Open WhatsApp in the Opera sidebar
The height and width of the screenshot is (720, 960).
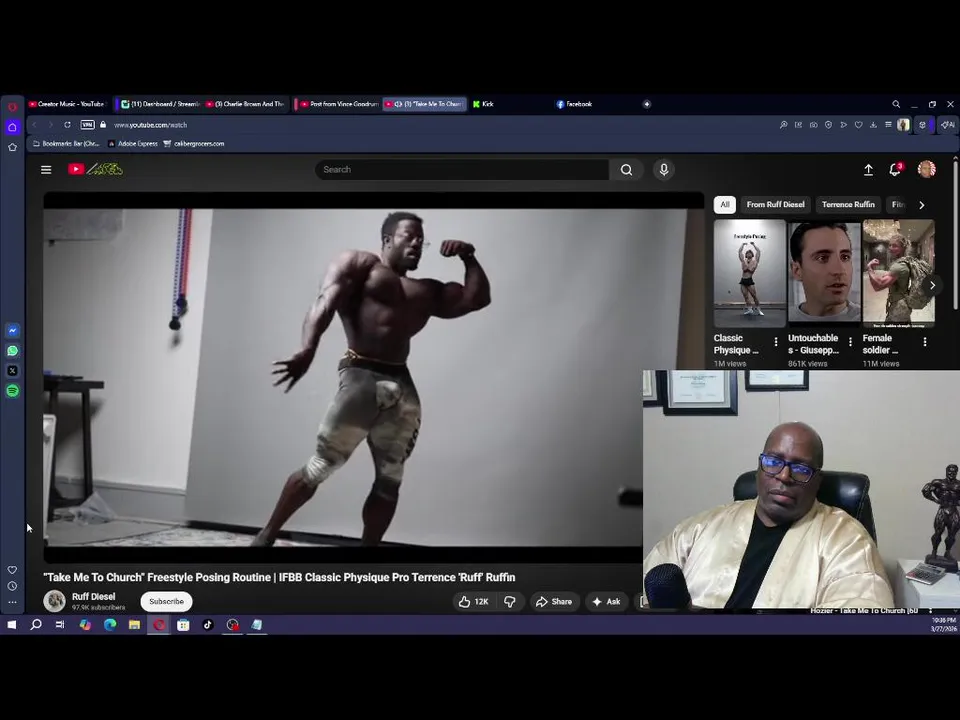[x=13, y=351]
